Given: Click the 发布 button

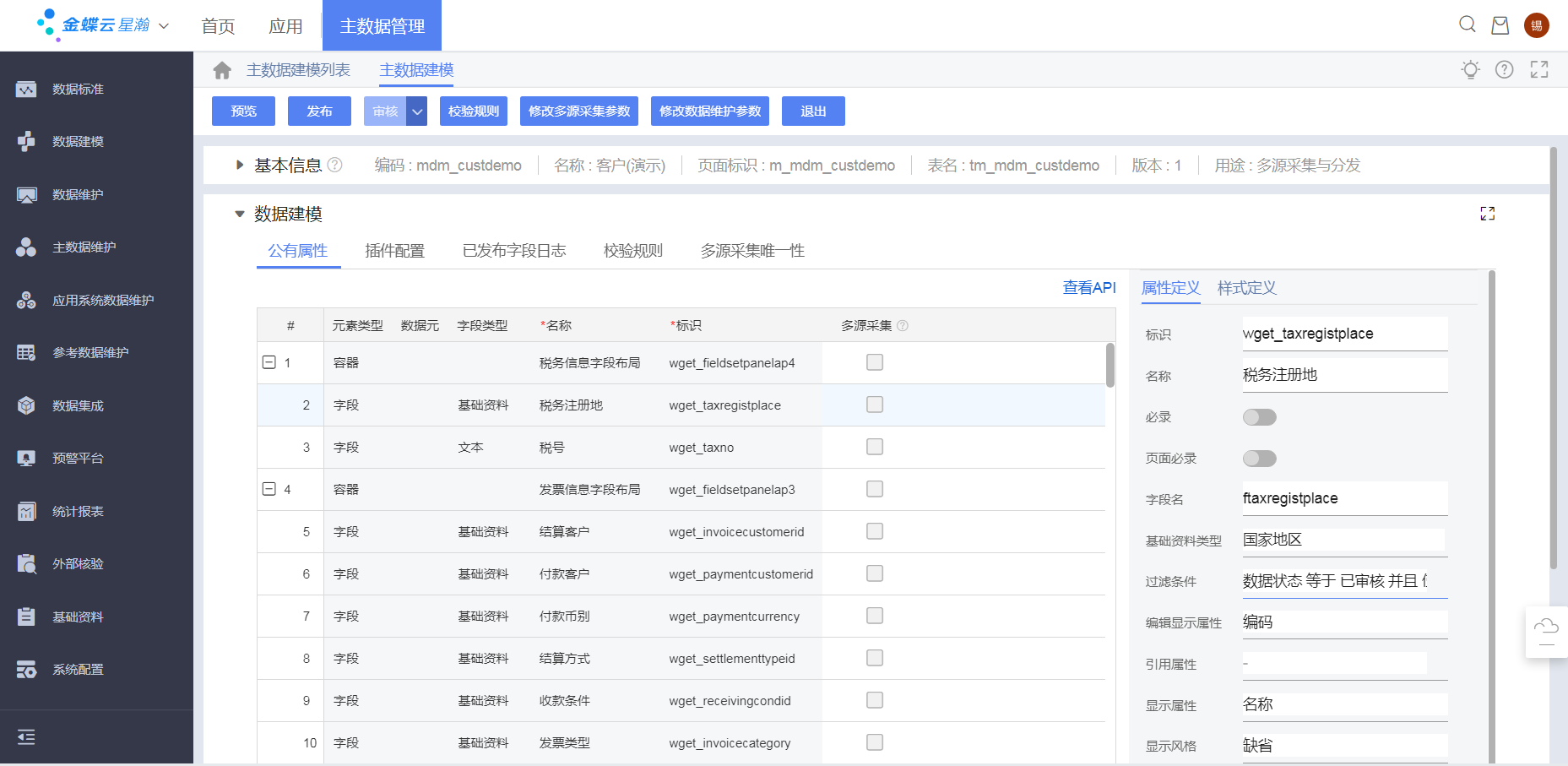Looking at the screenshot, I should [x=319, y=111].
